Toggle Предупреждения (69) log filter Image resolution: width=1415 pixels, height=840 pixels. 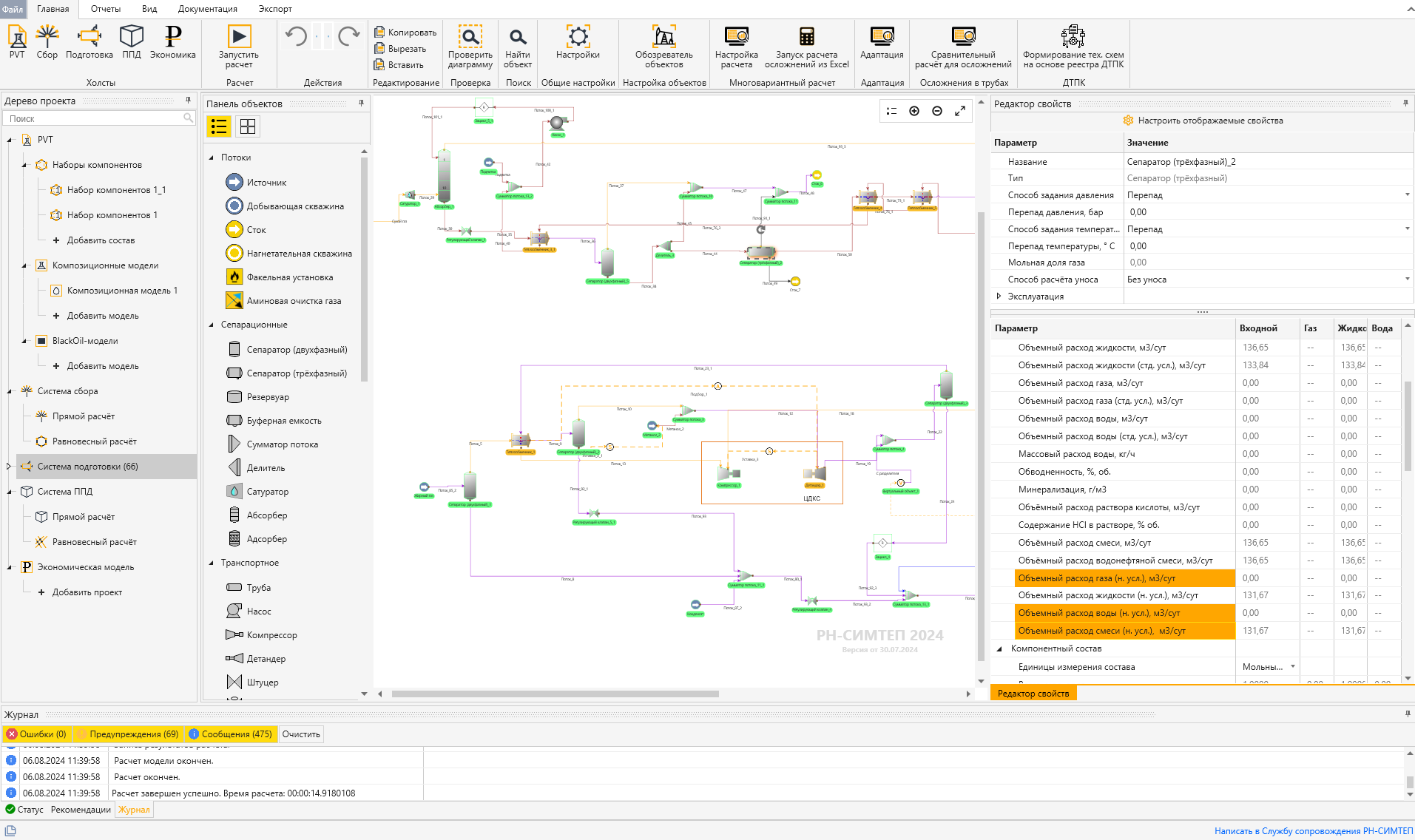pyautogui.click(x=127, y=734)
